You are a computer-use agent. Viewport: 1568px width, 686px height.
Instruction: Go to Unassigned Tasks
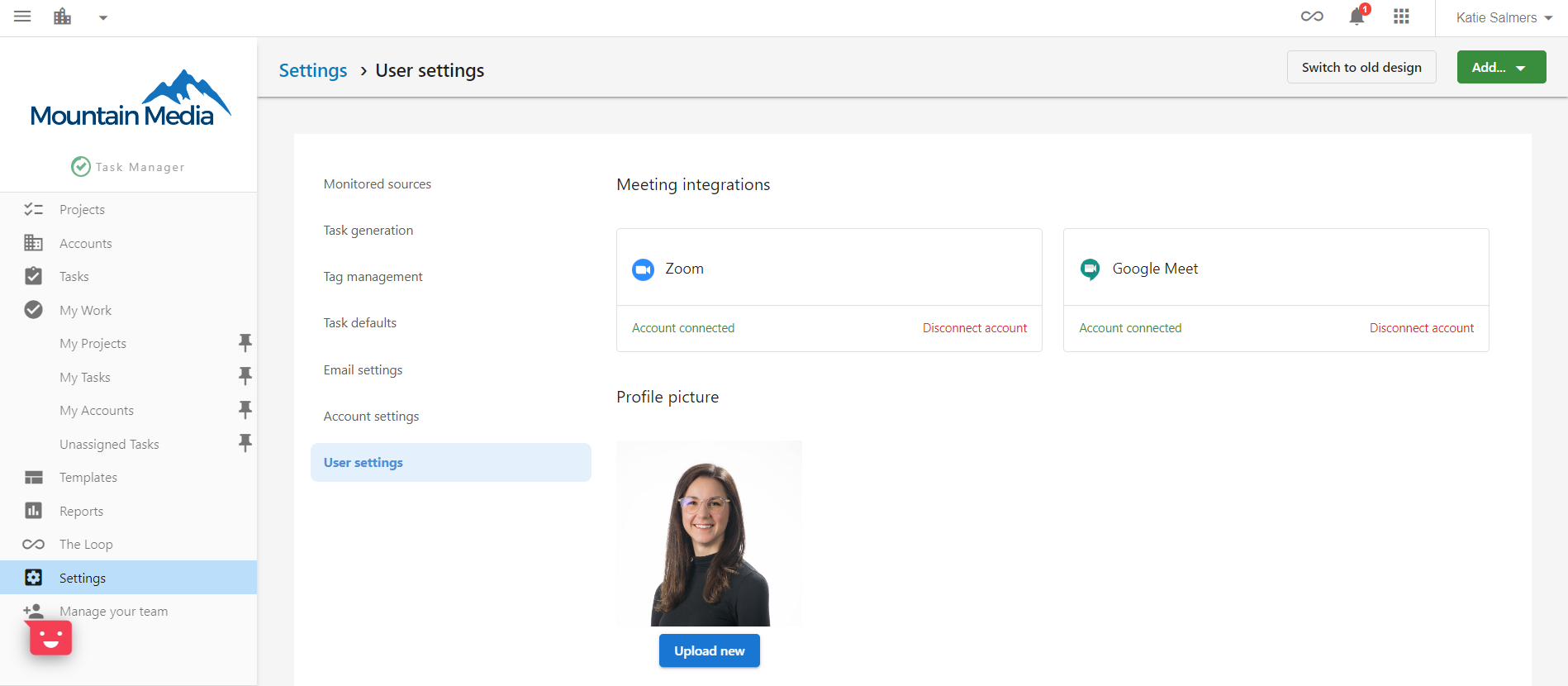(x=109, y=445)
